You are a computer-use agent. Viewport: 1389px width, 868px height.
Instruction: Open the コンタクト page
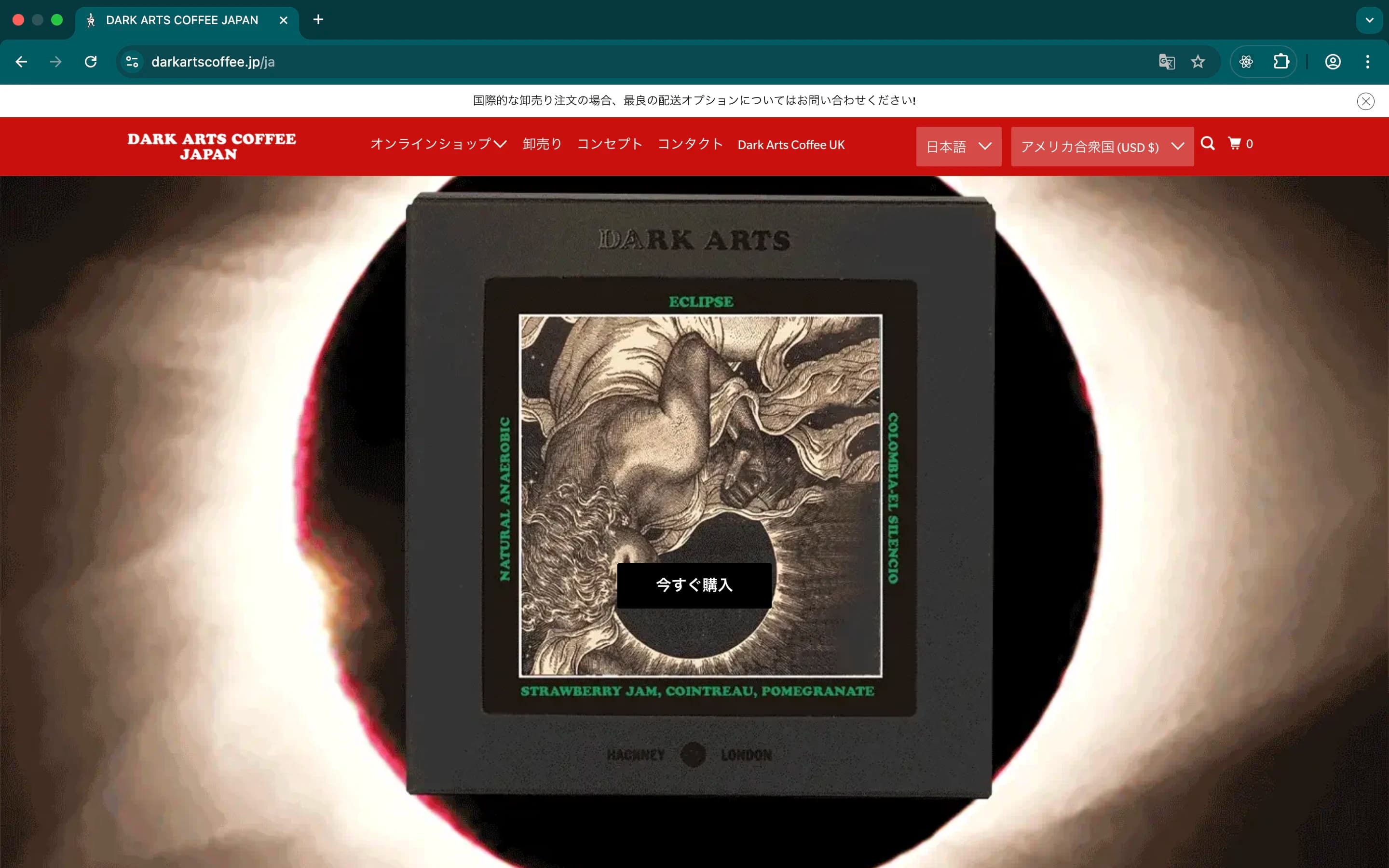(690, 144)
